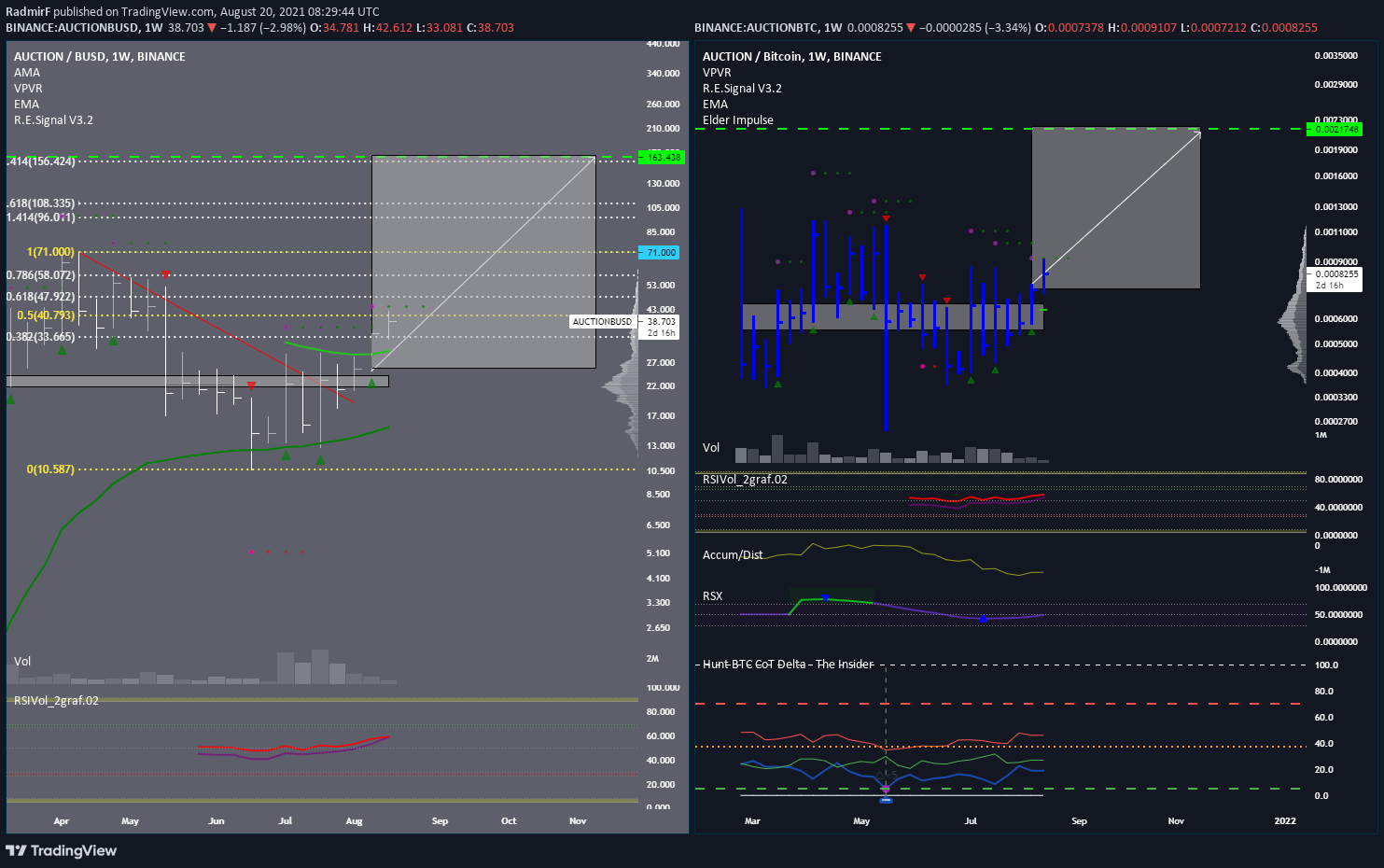Click Sep on the Bitcoin chart time axis

(1079, 821)
